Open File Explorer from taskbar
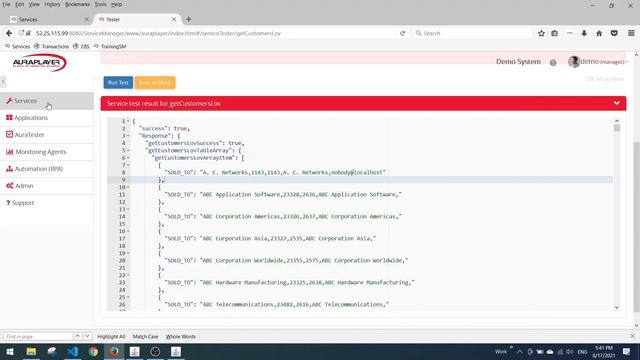 [x=31, y=351]
